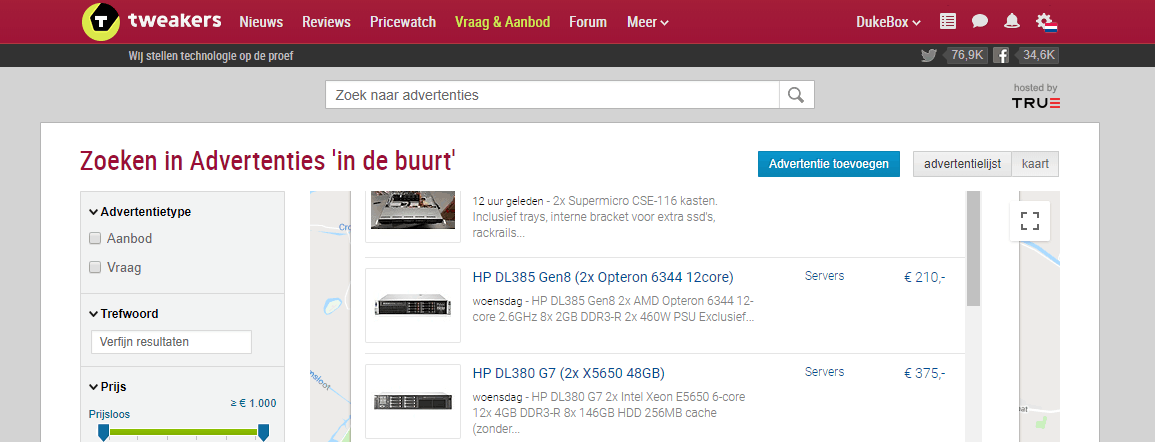1155x442 pixels.
Task: Click the green price range bar
Action: pyautogui.click(x=183, y=432)
